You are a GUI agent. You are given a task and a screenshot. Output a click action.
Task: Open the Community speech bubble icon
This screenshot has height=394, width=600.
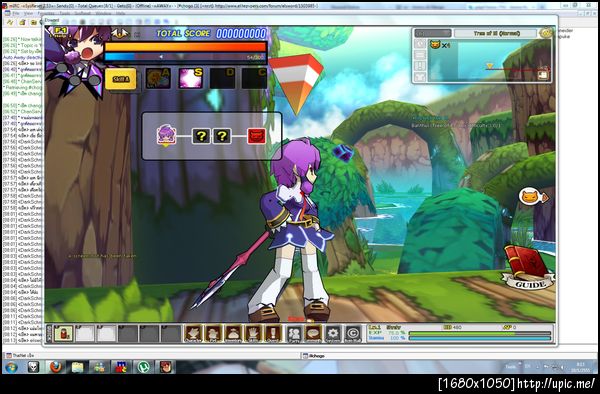(313, 334)
